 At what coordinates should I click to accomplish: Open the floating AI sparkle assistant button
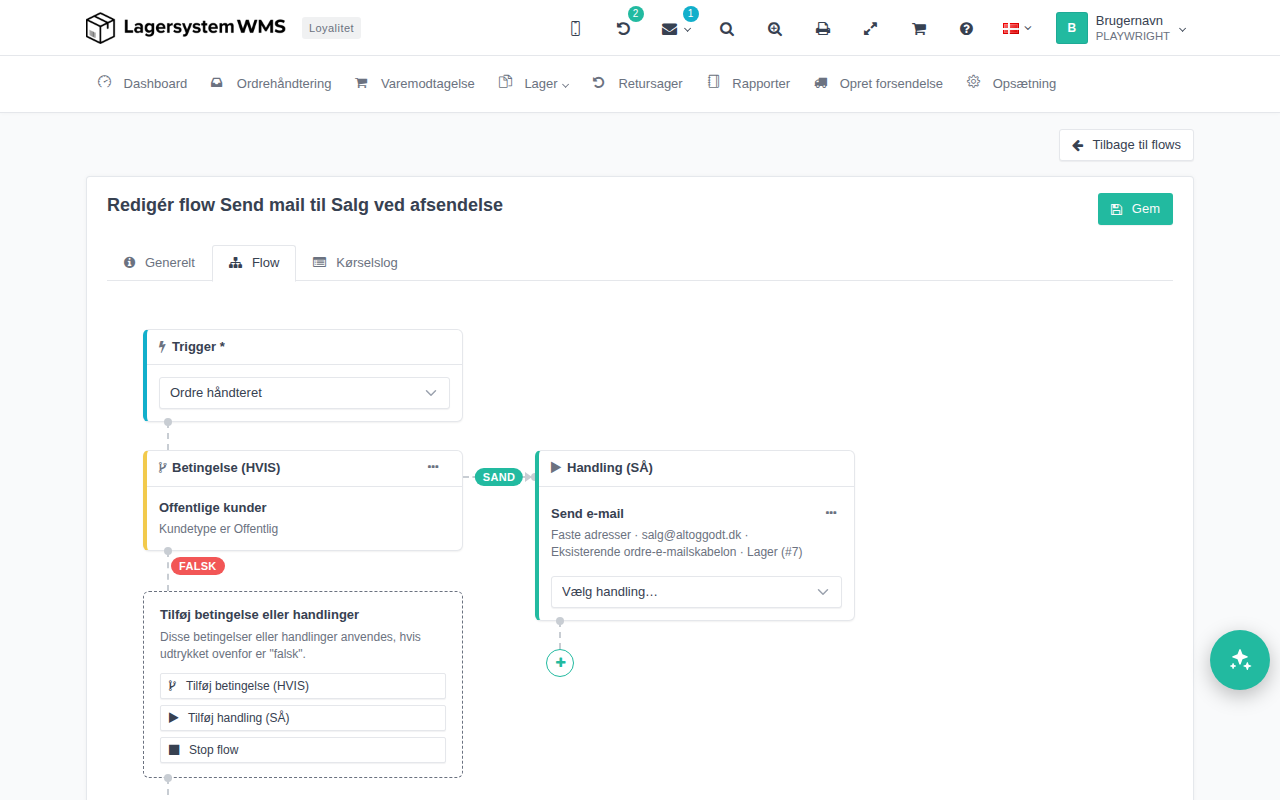(x=1240, y=660)
